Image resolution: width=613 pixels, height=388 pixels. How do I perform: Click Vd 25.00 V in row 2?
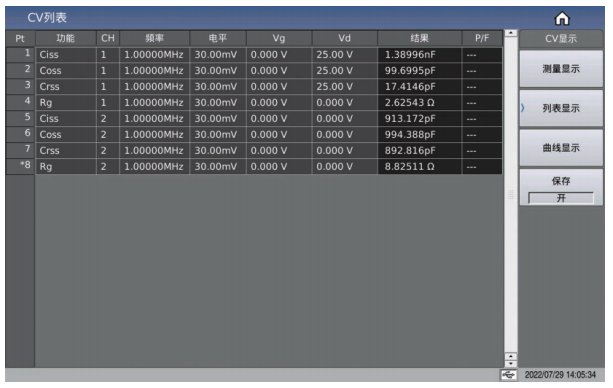coord(344,71)
